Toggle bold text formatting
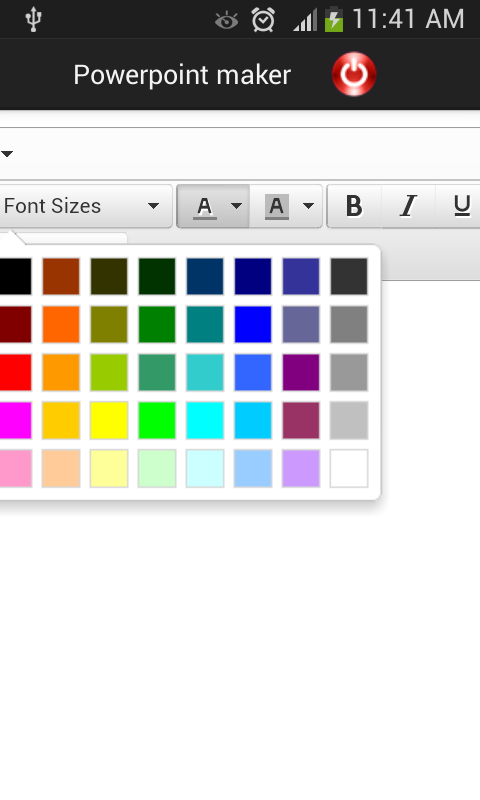The height and width of the screenshot is (800, 480). pos(354,206)
